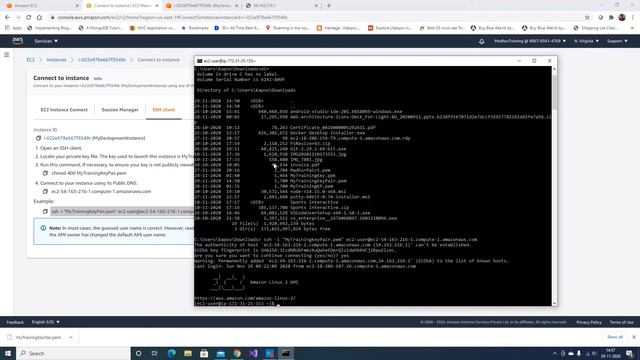Open Visual Studio from the taskbar

(253, 353)
